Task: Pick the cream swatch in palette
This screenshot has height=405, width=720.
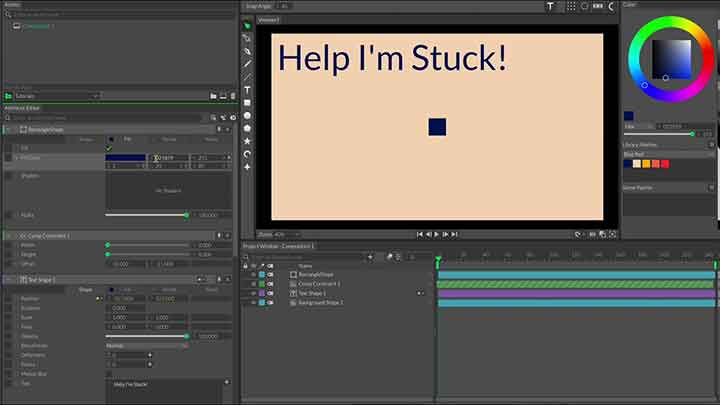Action: 636,164
